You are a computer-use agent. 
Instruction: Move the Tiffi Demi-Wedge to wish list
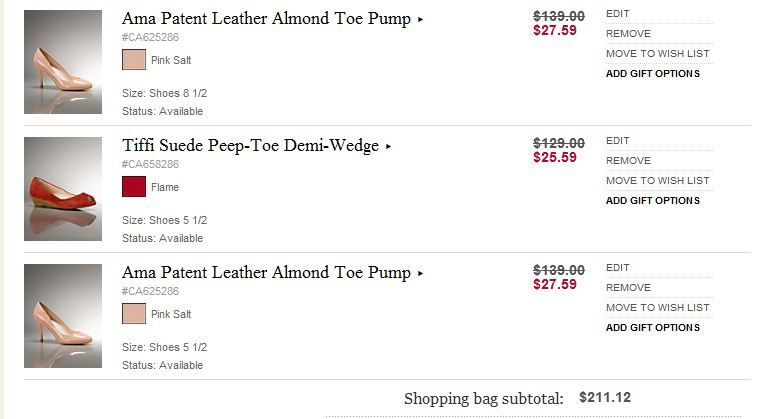657,181
